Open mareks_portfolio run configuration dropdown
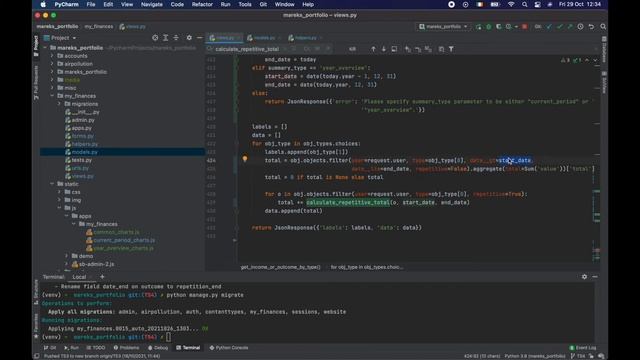Viewport: 640px width, 360px height. coord(443,27)
